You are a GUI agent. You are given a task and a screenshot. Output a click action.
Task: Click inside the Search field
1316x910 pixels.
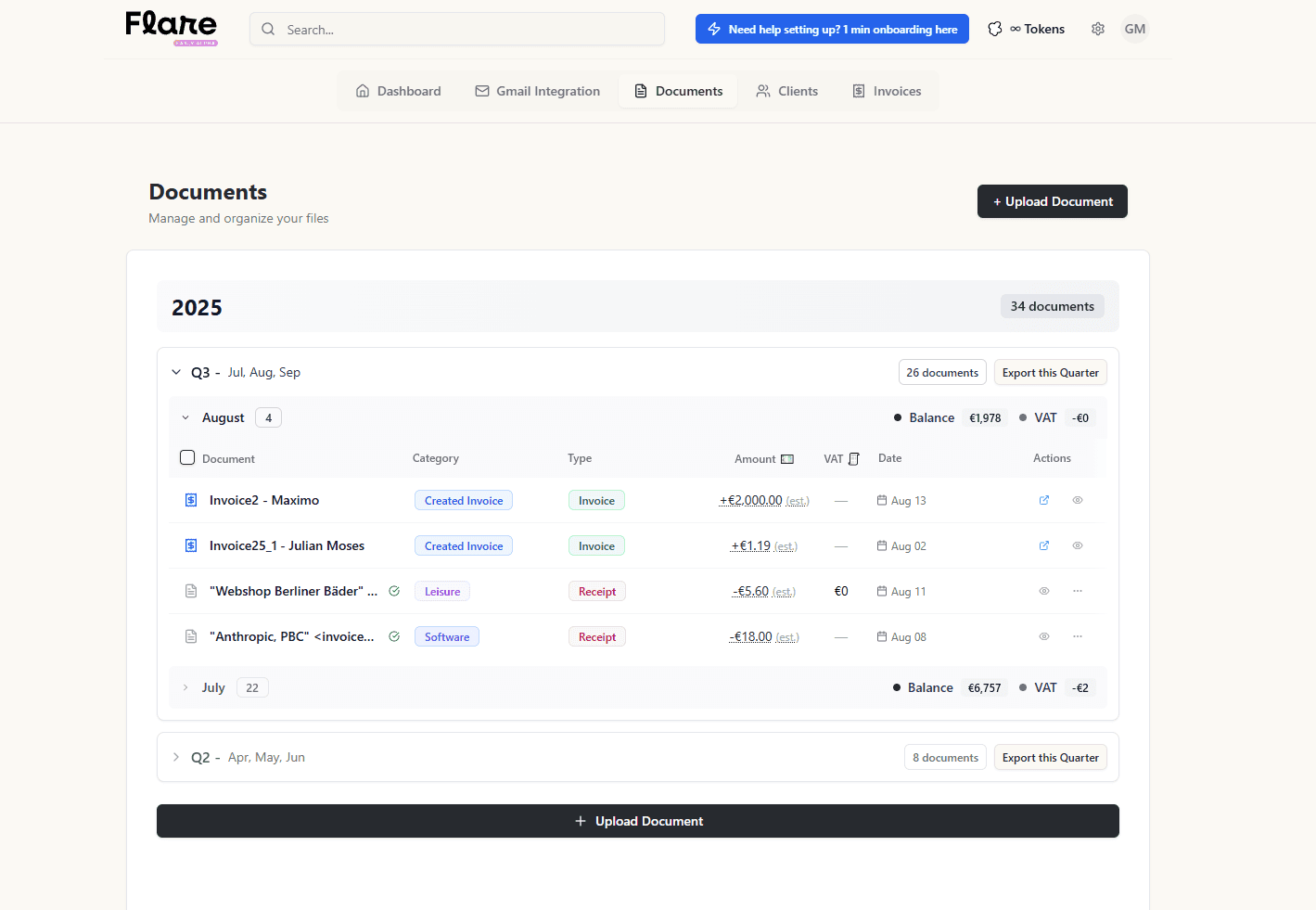point(456,29)
